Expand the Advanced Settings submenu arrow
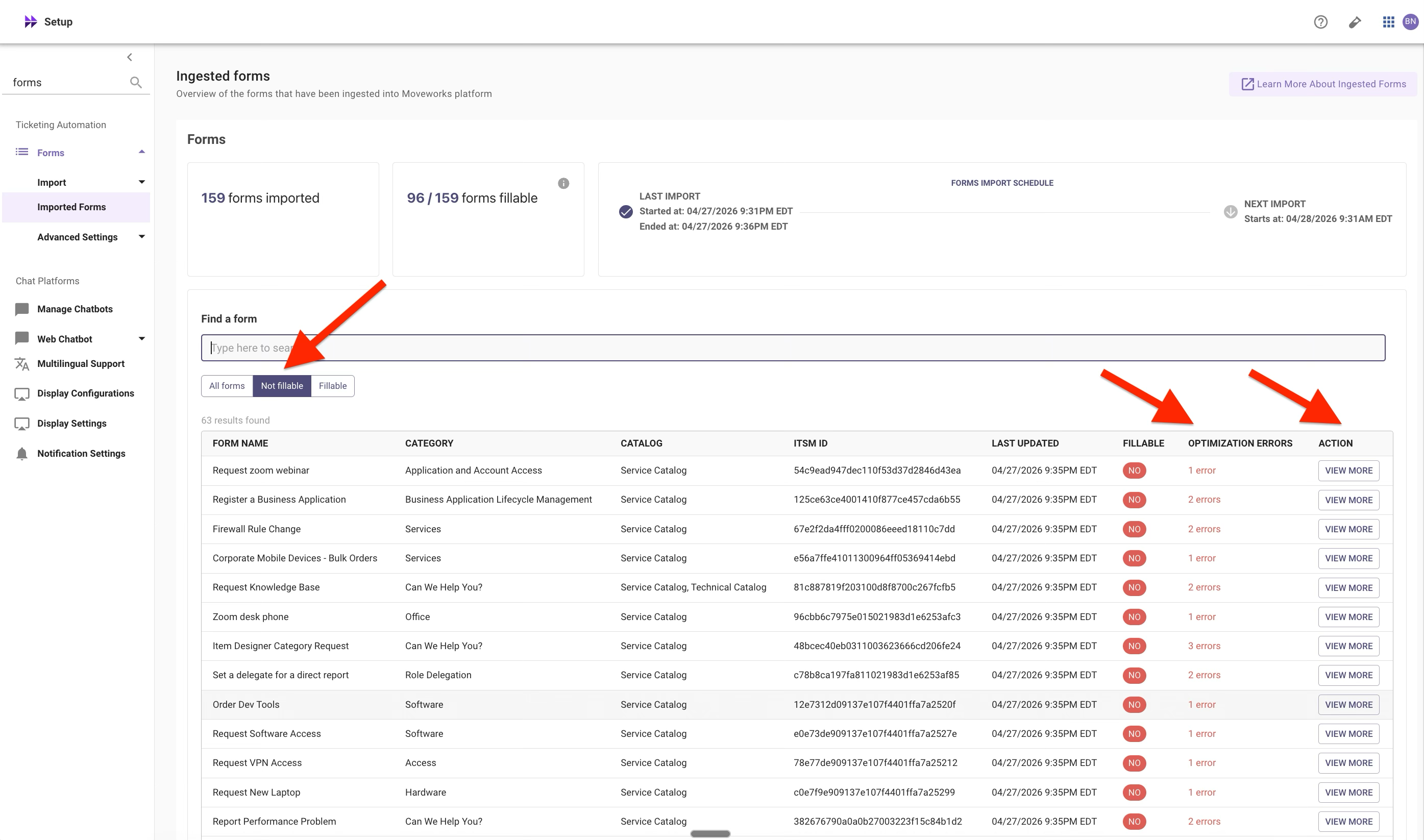The width and height of the screenshot is (1424, 840). 142,237
